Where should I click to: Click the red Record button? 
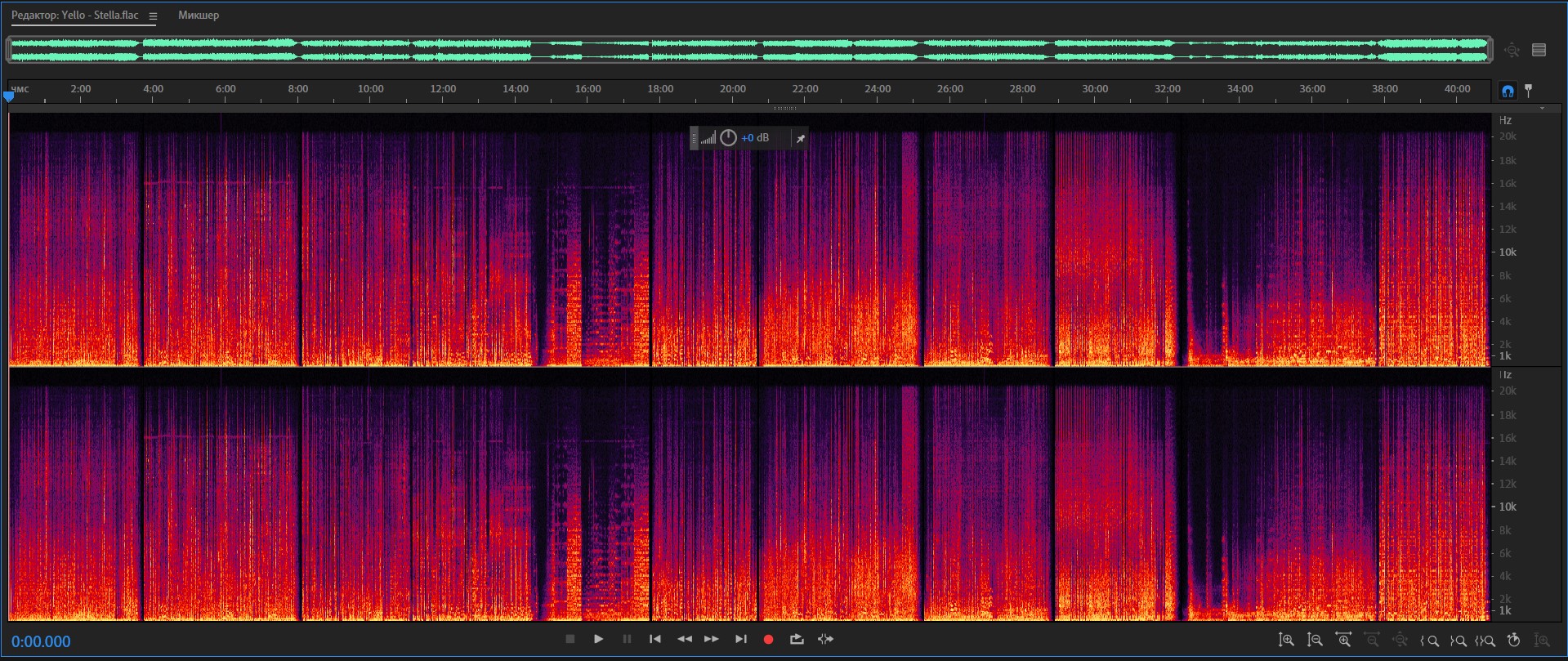click(768, 639)
